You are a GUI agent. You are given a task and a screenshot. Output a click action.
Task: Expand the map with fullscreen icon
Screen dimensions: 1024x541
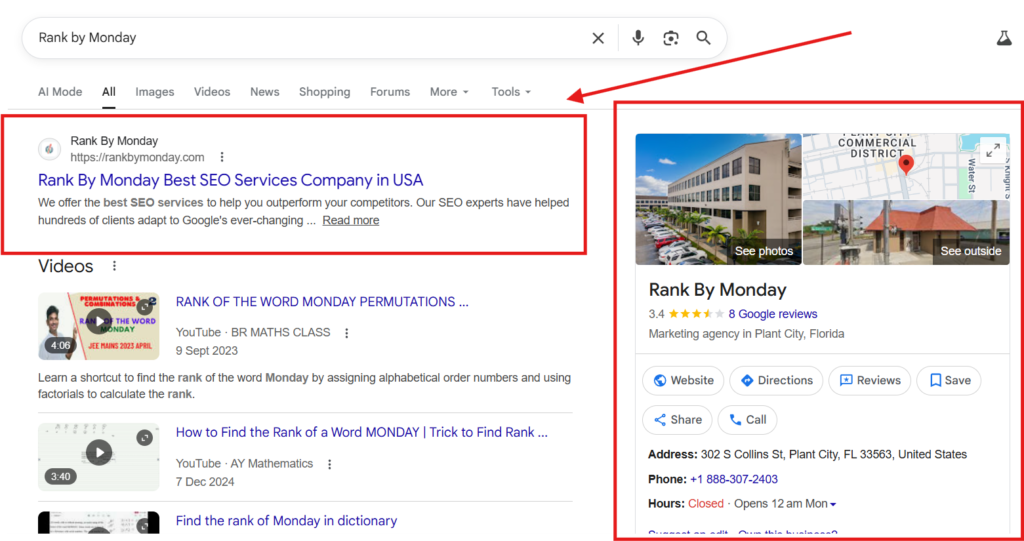[x=992, y=150]
